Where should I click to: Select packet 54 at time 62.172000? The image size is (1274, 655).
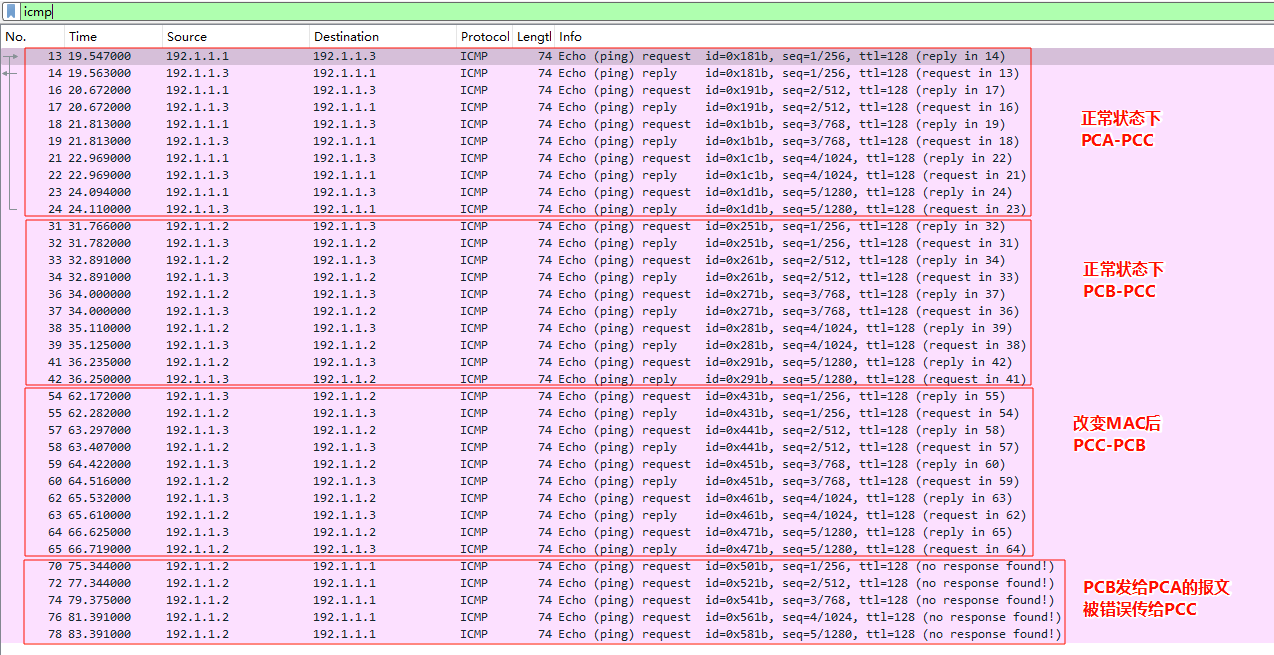point(500,396)
